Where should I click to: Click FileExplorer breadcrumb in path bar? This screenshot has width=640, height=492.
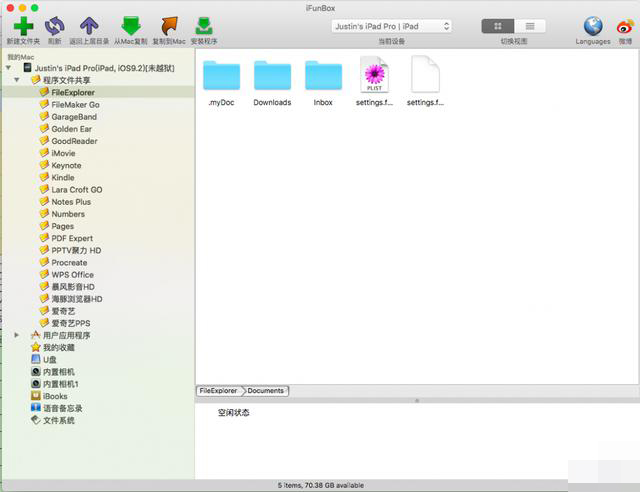coord(218,390)
